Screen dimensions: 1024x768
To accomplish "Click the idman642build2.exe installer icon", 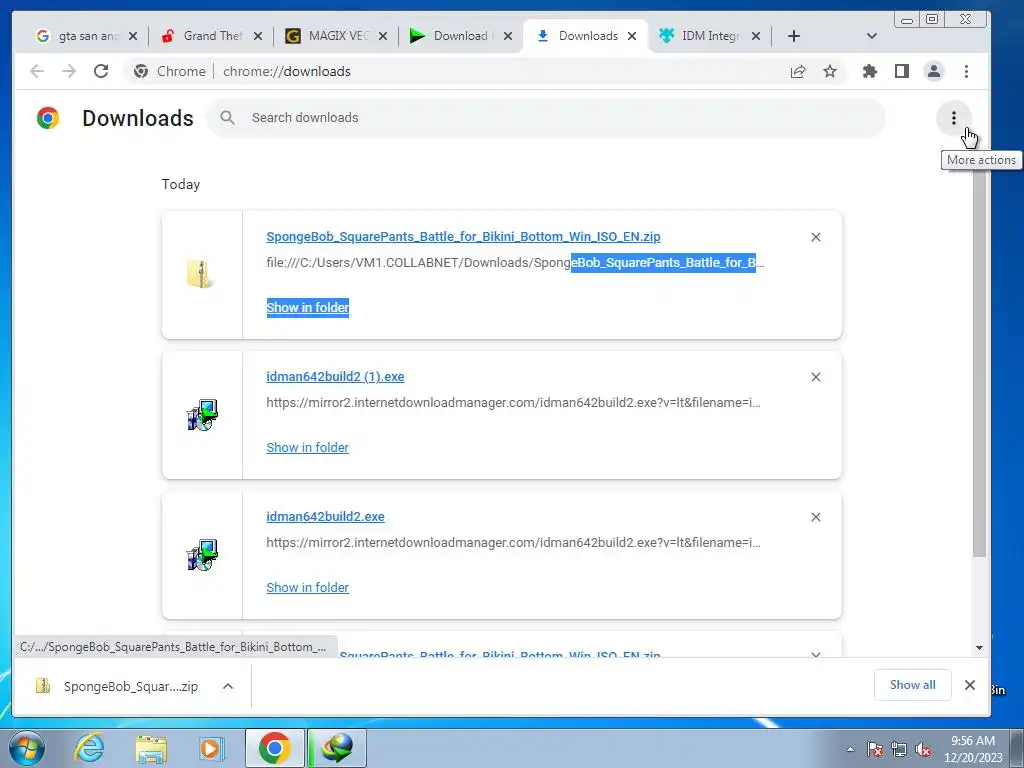I will [x=202, y=554].
